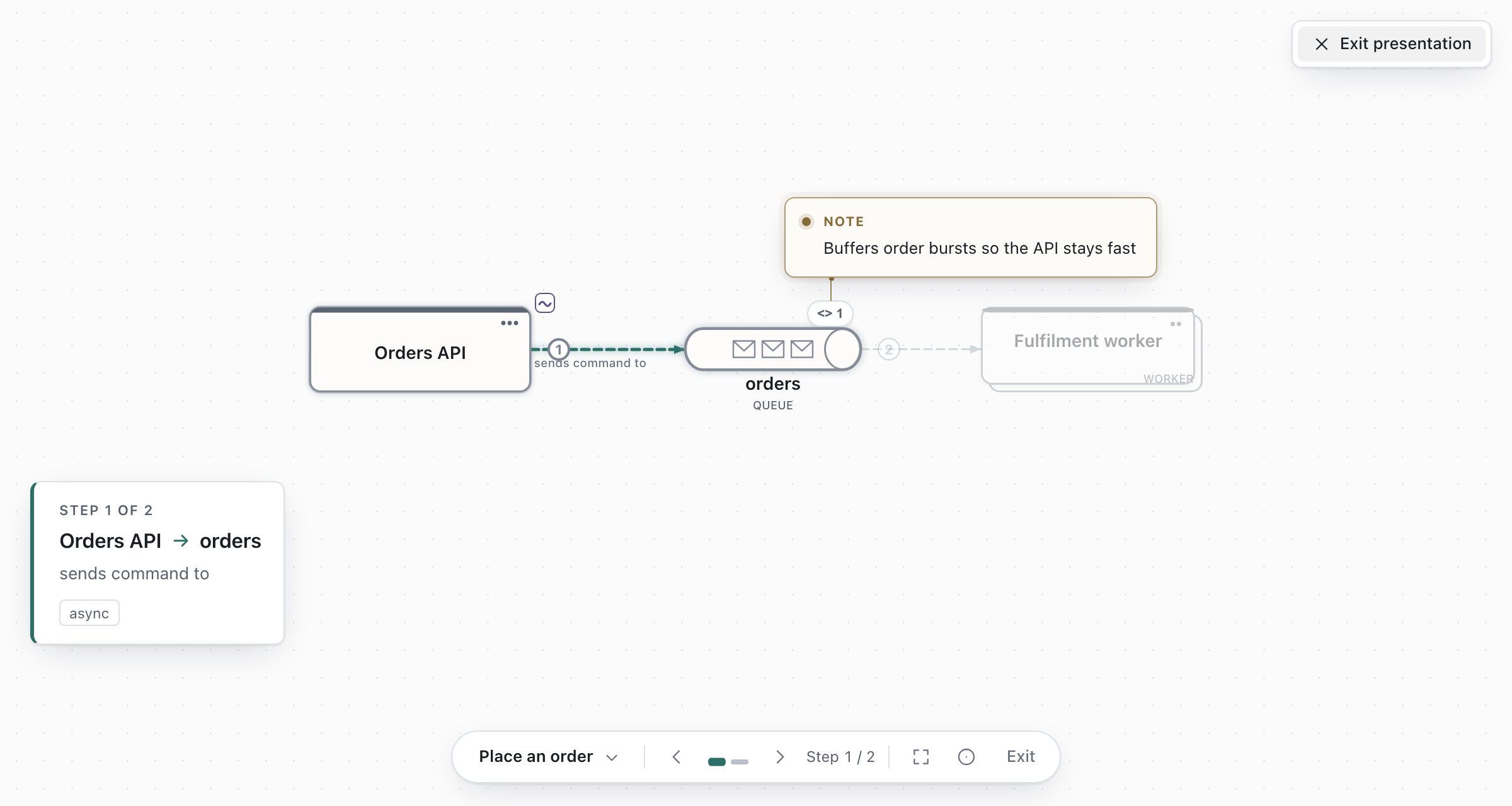Click the STEP 1 OF 2 heading
Image resolution: width=1512 pixels, height=806 pixels.
106,510
